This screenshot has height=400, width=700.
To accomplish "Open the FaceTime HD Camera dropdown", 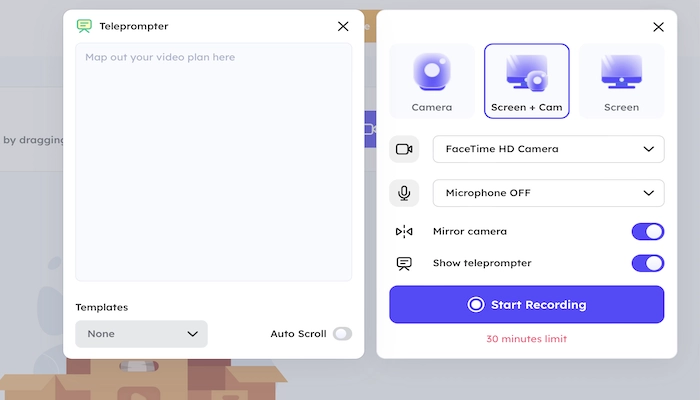I will [548, 149].
